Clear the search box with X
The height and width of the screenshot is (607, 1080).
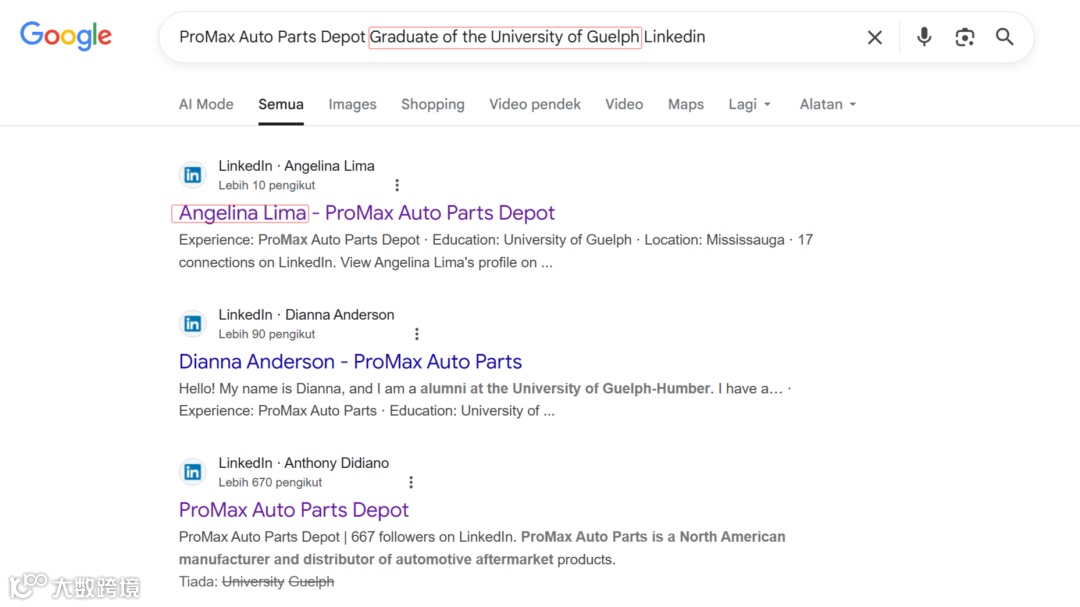[x=874, y=37]
